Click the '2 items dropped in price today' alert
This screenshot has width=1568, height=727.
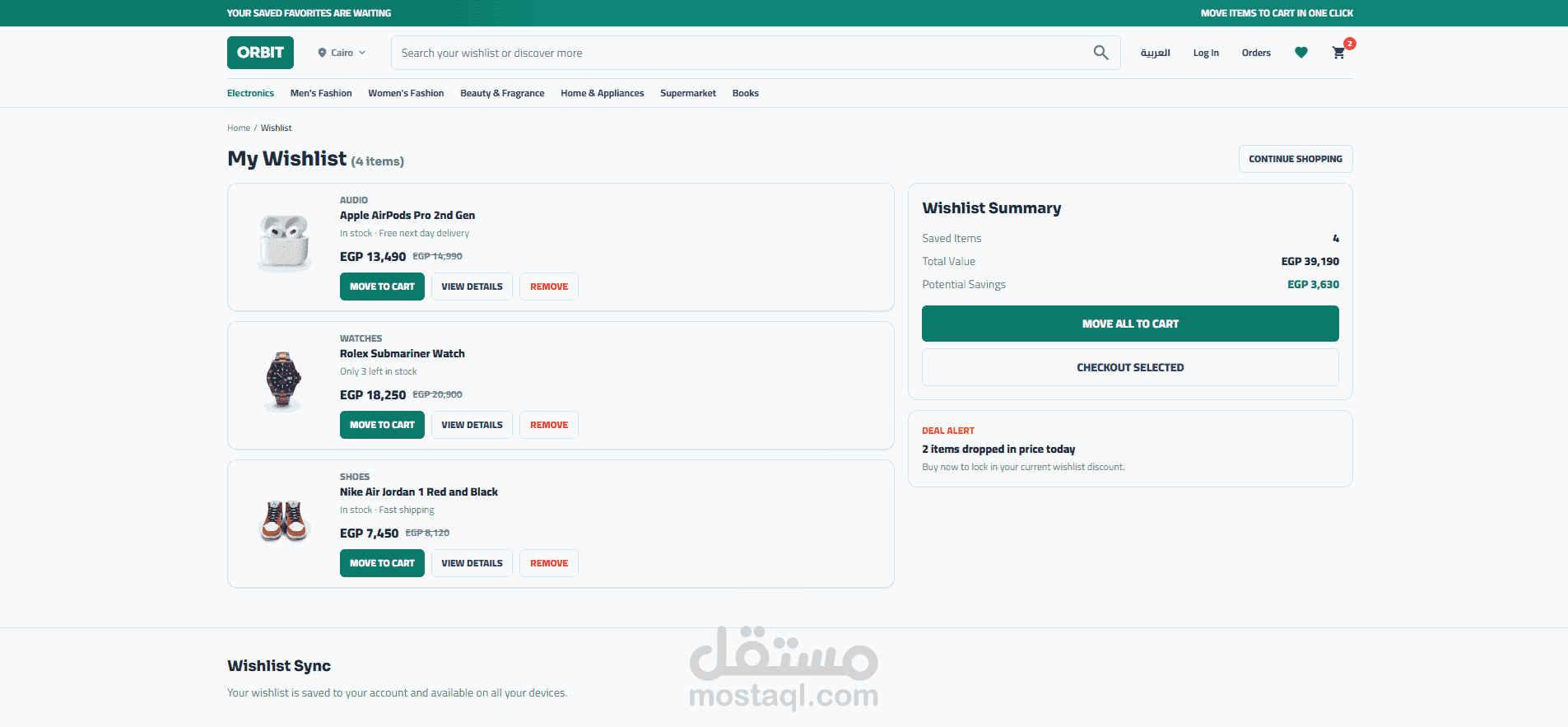(x=998, y=449)
